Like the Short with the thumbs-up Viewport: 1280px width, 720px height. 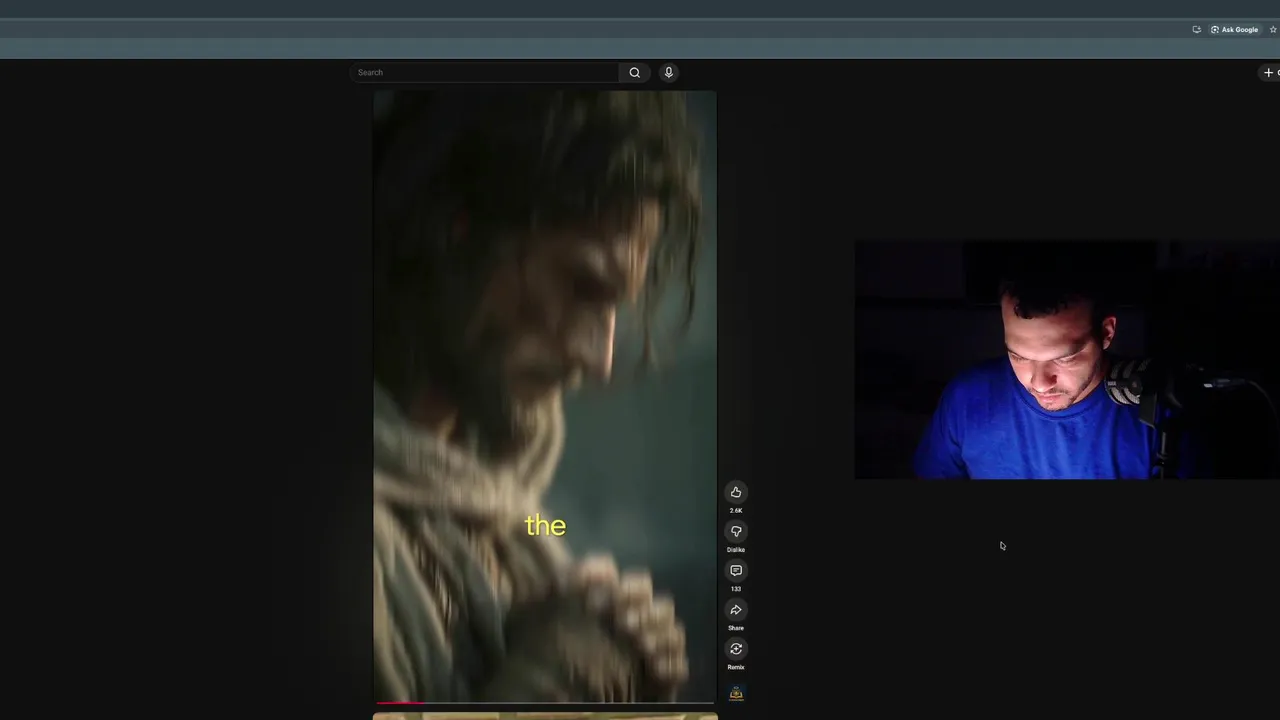coord(736,492)
